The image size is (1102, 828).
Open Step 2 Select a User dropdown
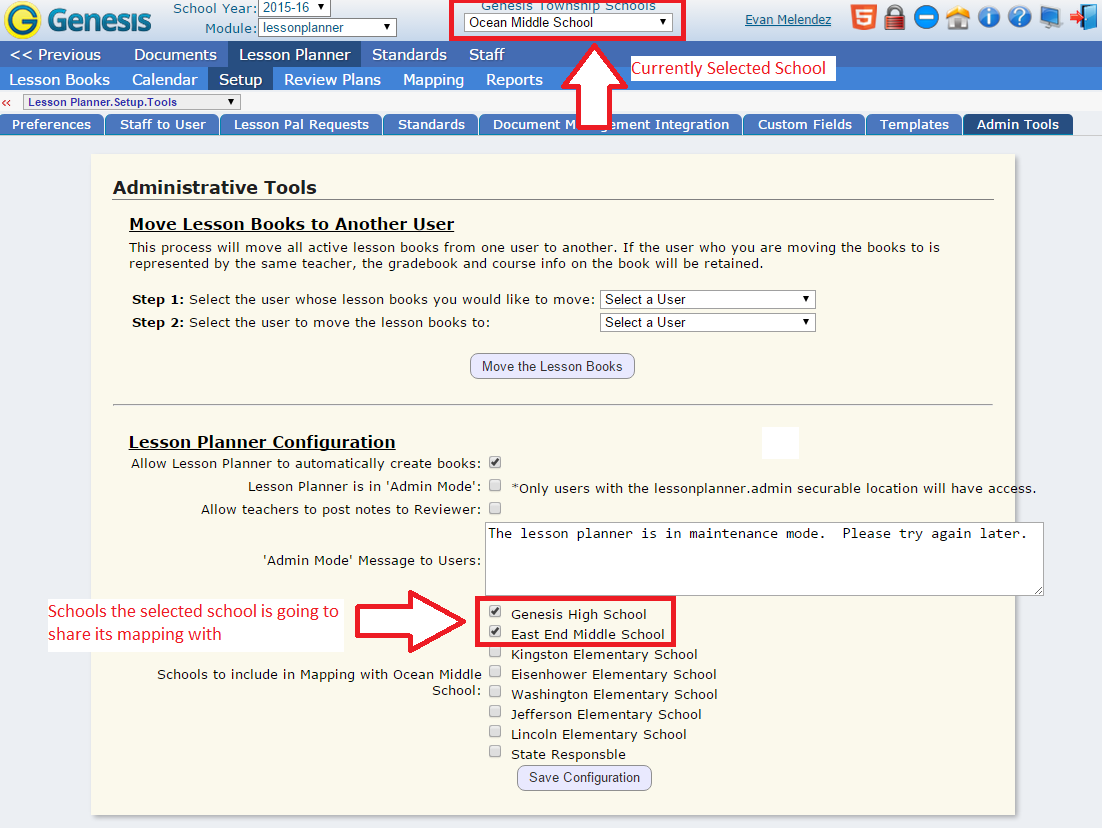pos(707,323)
